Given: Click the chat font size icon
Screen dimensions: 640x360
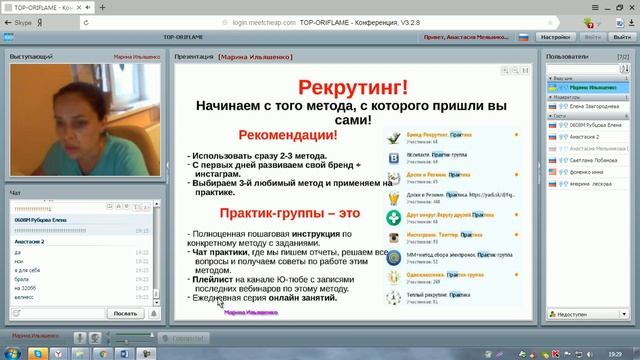Looking at the screenshot, I should point(136,207).
